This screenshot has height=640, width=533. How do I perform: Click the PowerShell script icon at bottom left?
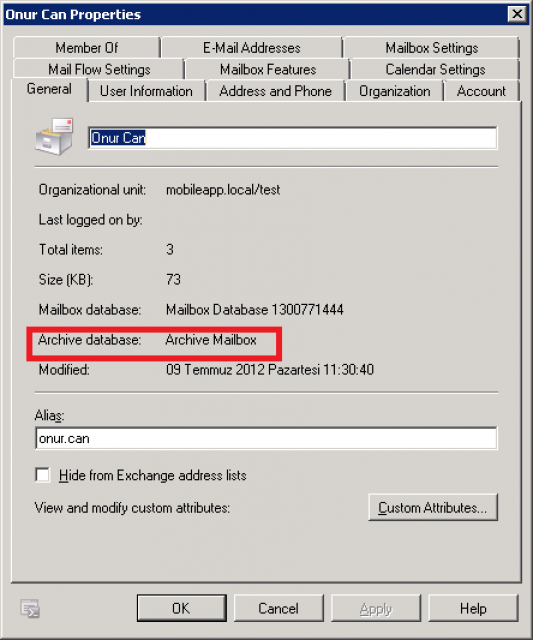(x=30, y=608)
